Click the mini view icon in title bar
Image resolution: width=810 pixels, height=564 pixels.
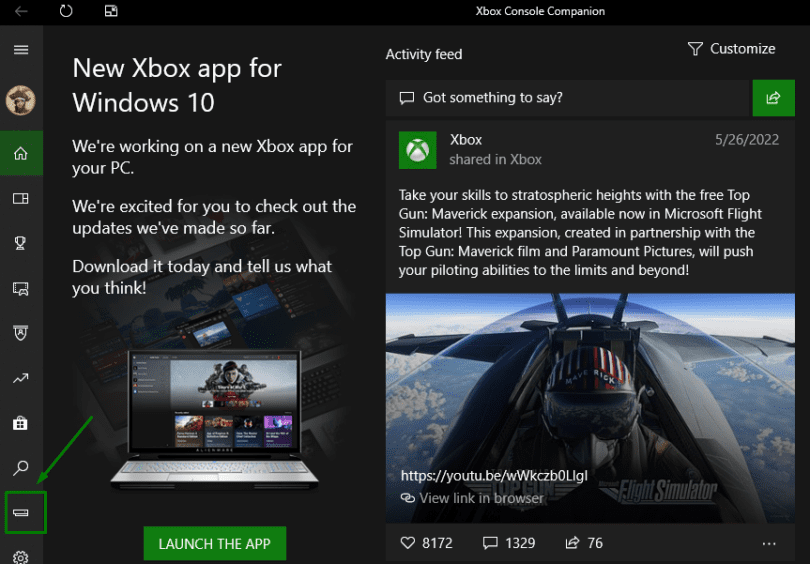(111, 11)
